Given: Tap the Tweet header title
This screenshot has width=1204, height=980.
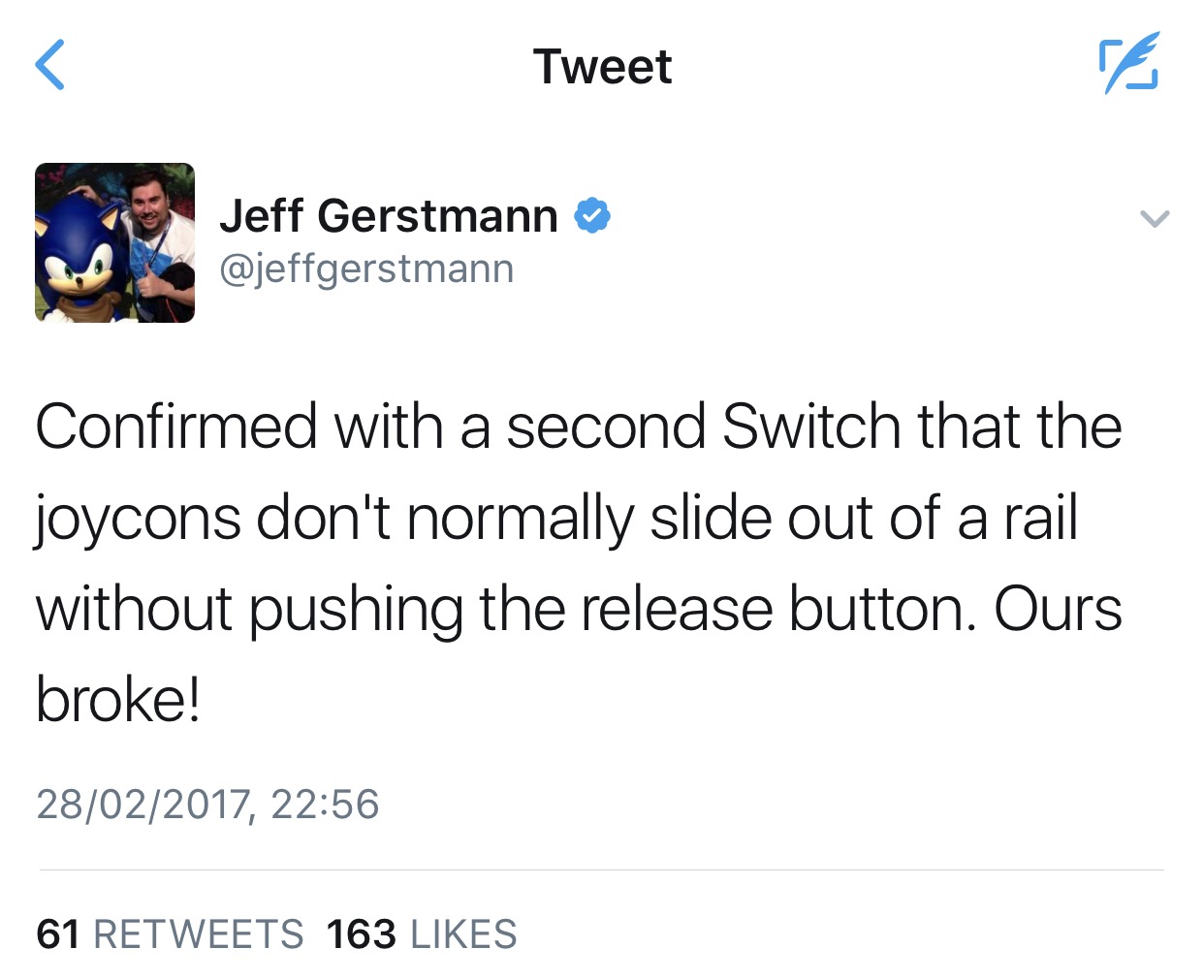Looking at the screenshot, I should [x=602, y=66].
